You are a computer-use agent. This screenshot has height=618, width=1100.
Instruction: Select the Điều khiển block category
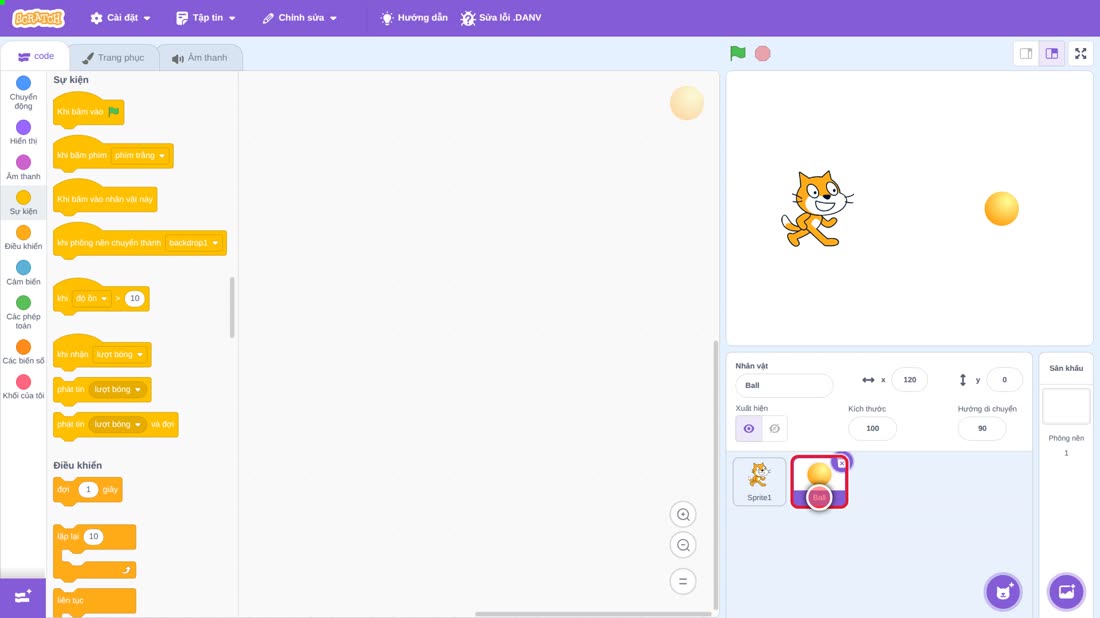[23, 237]
